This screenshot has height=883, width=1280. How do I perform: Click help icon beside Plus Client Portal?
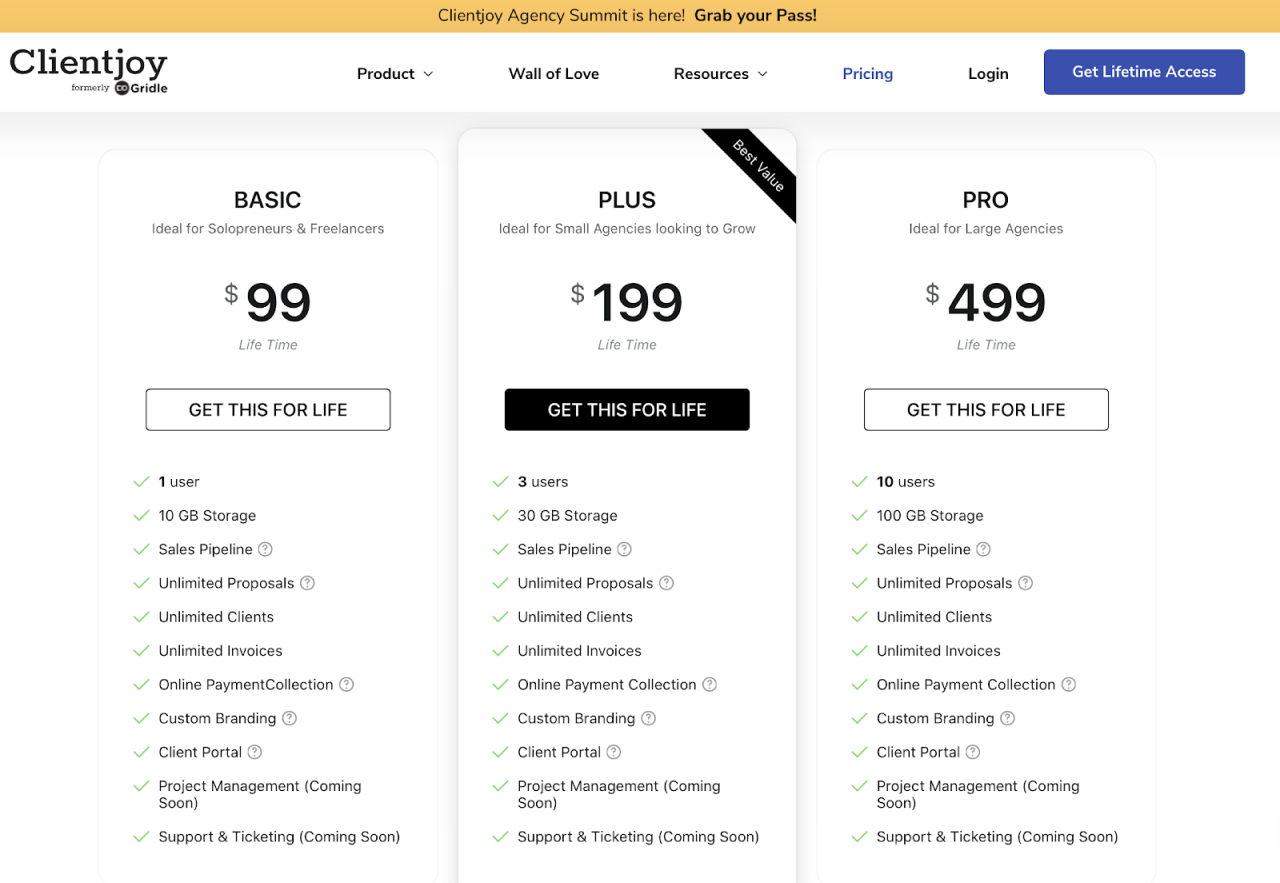[x=613, y=752]
